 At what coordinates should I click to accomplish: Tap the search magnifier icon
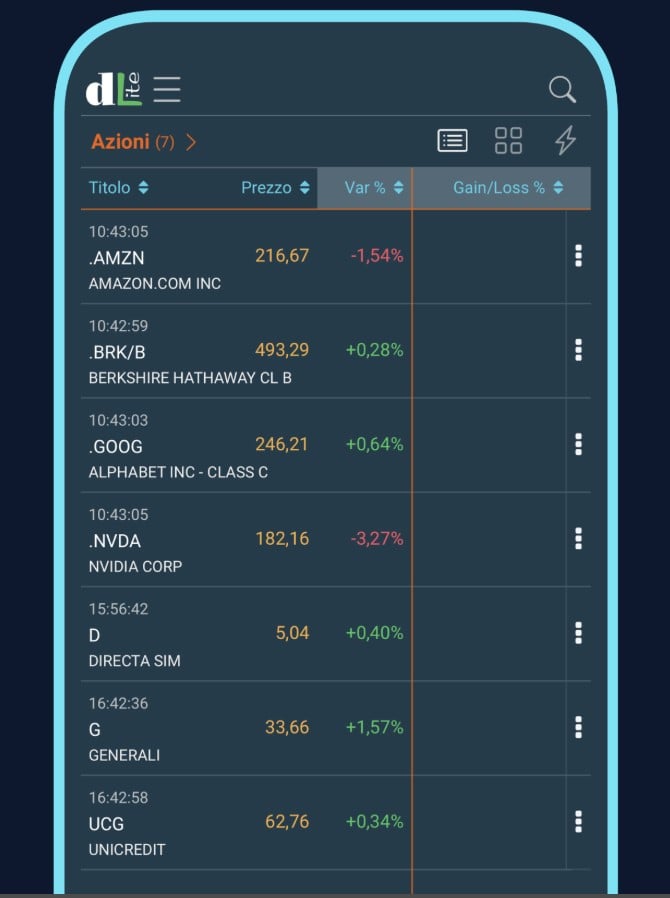pyautogui.click(x=563, y=89)
